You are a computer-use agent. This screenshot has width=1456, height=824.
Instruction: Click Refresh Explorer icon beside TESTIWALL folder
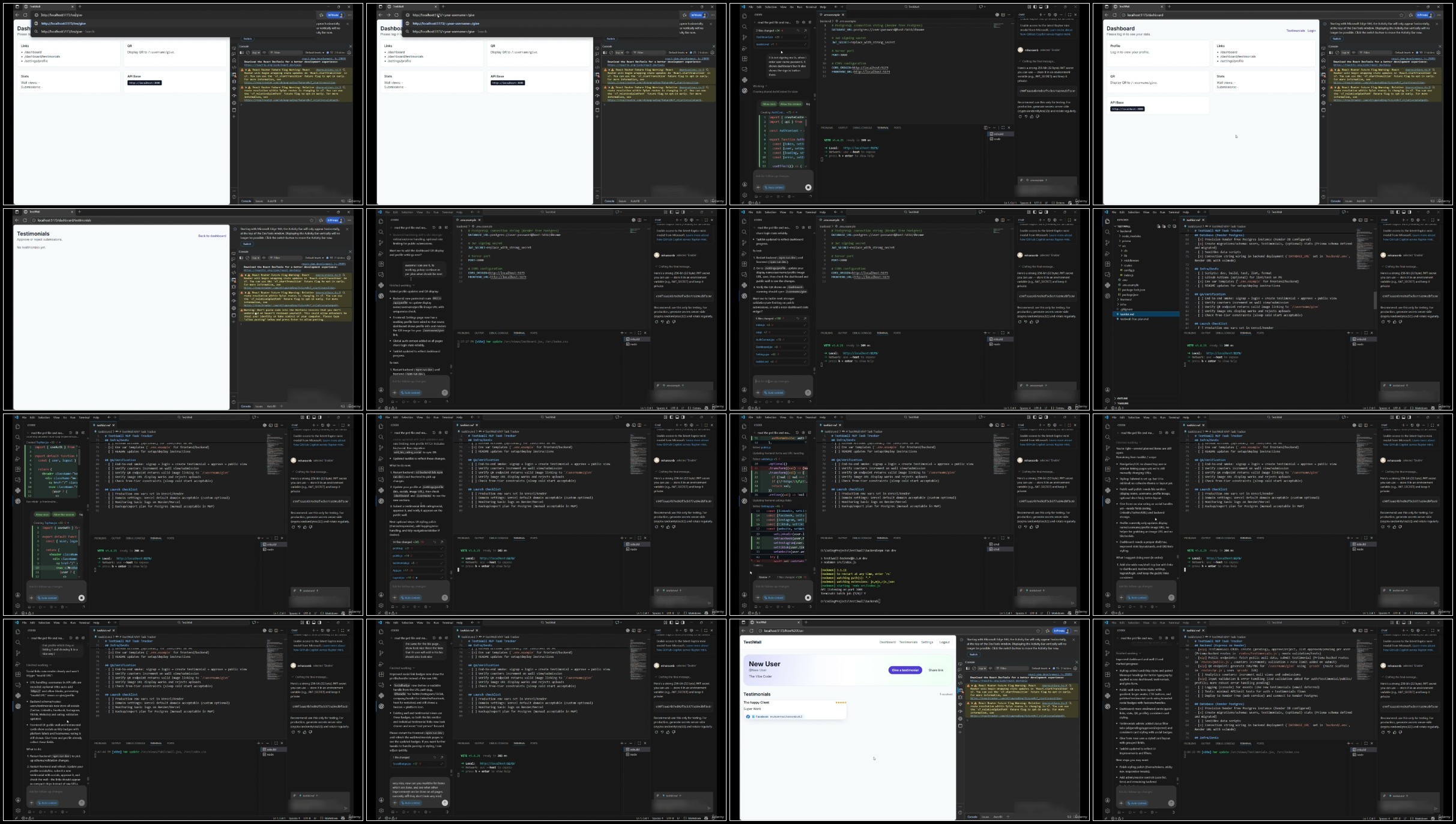click(1169, 226)
